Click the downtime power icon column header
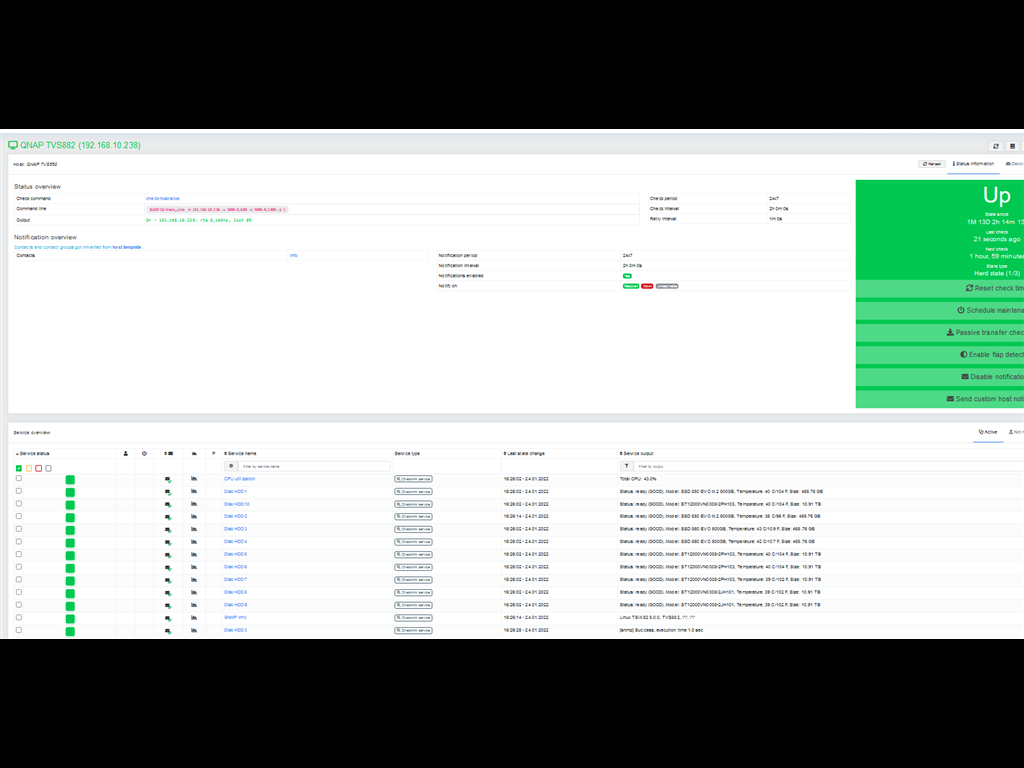The image size is (1024, 768). tap(144, 453)
